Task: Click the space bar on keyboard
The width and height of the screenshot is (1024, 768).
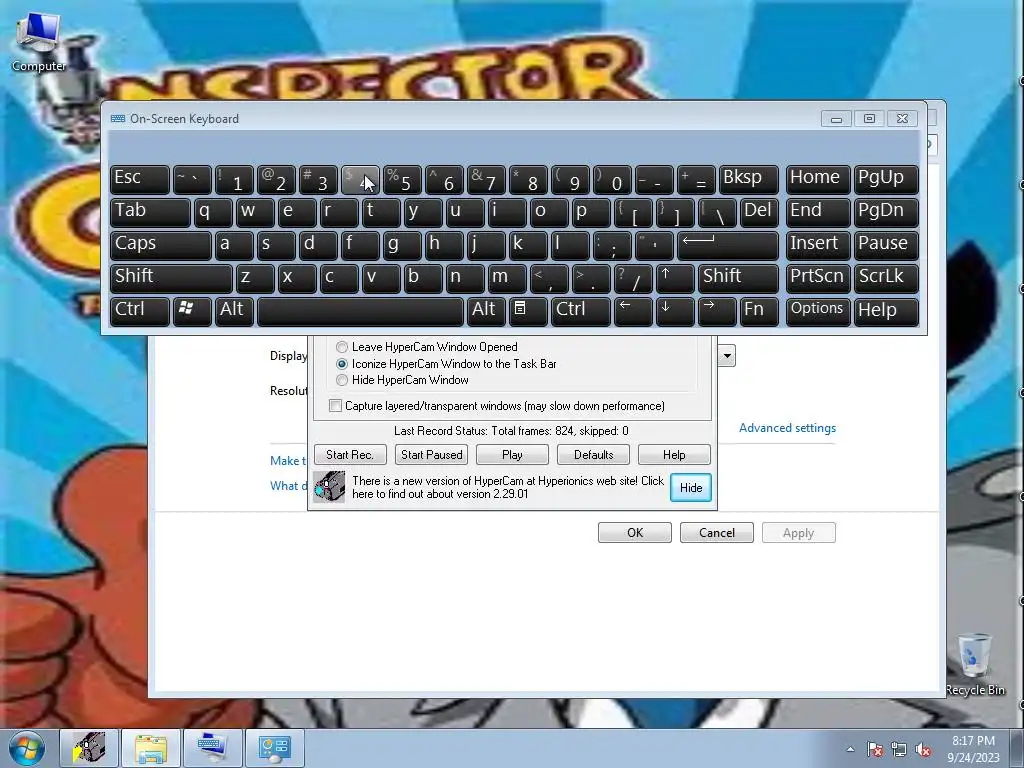Action: 360,311
